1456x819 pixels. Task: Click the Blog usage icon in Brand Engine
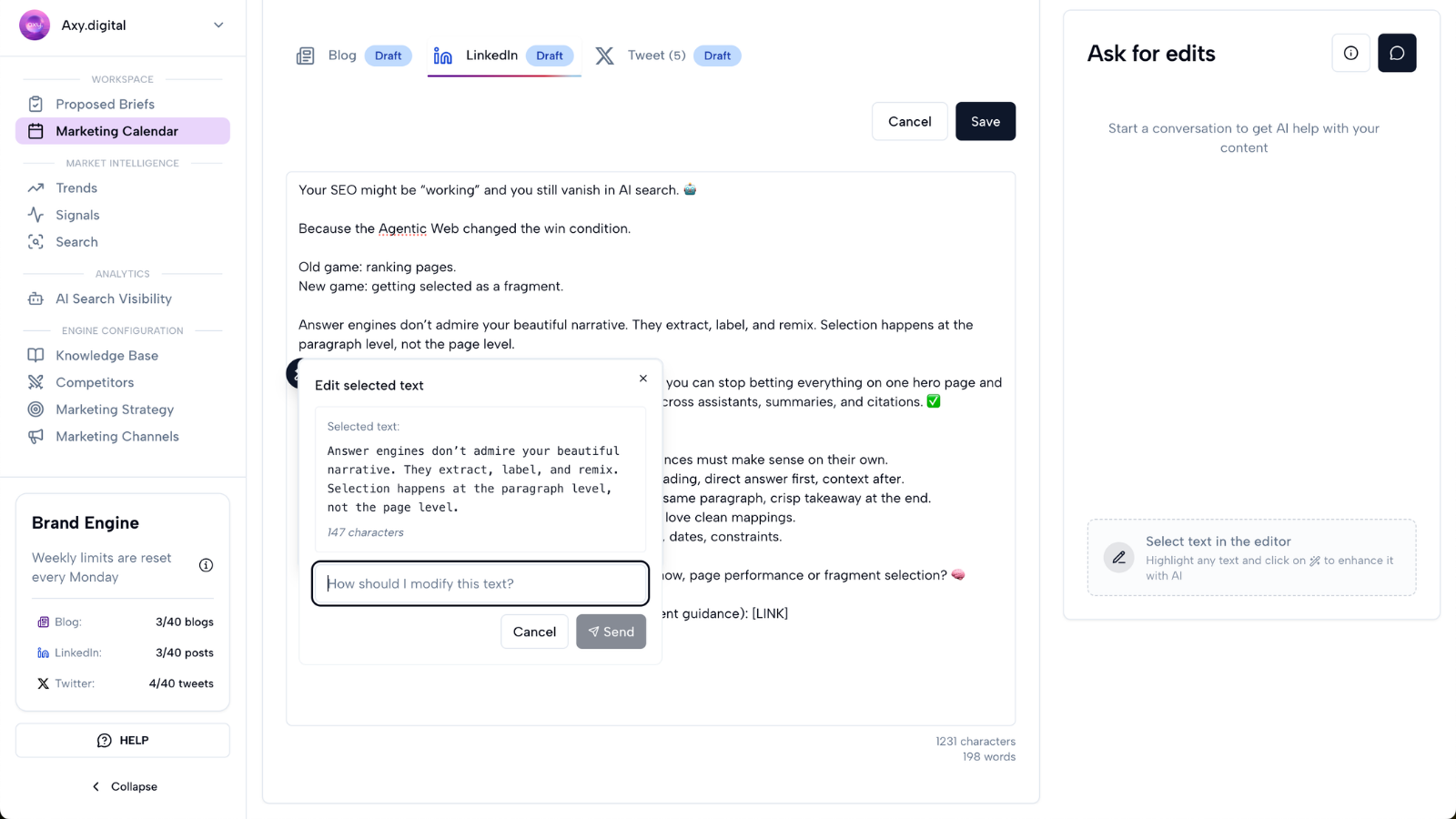click(x=43, y=622)
